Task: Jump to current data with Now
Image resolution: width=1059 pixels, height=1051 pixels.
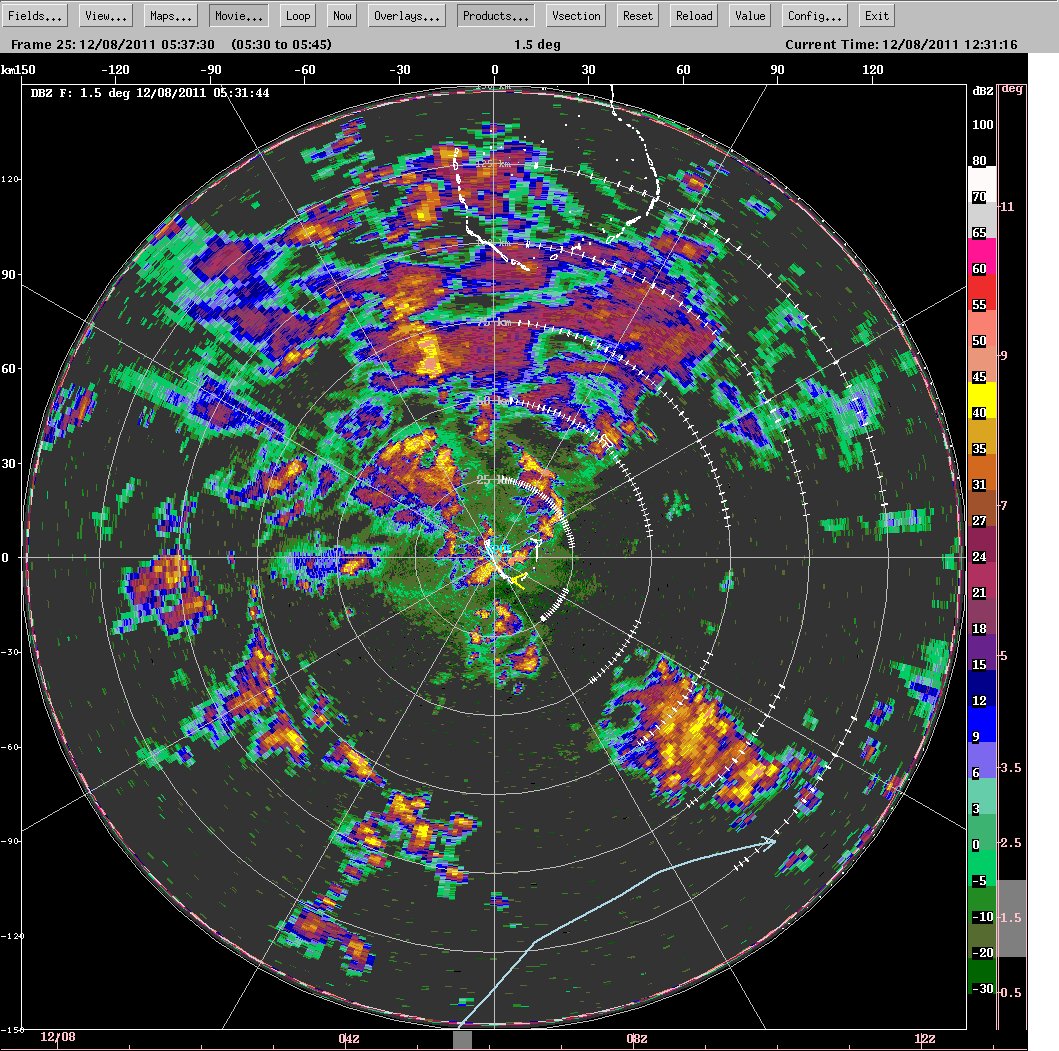Action: pos(341,15)
